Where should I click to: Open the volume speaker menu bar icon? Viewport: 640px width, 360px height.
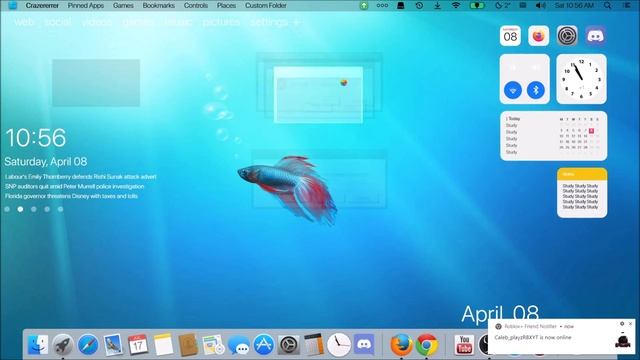pyautogui.click(x=540, y=6)
